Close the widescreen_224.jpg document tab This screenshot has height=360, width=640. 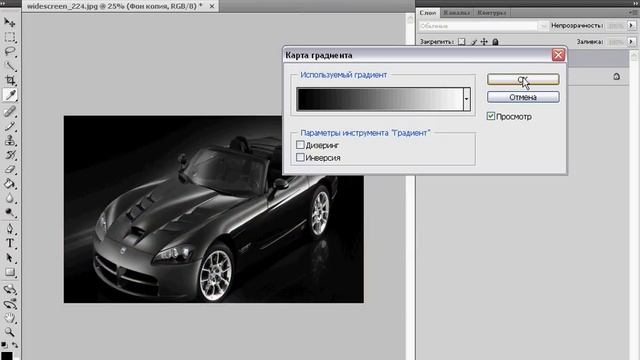(x=212, y=6)
